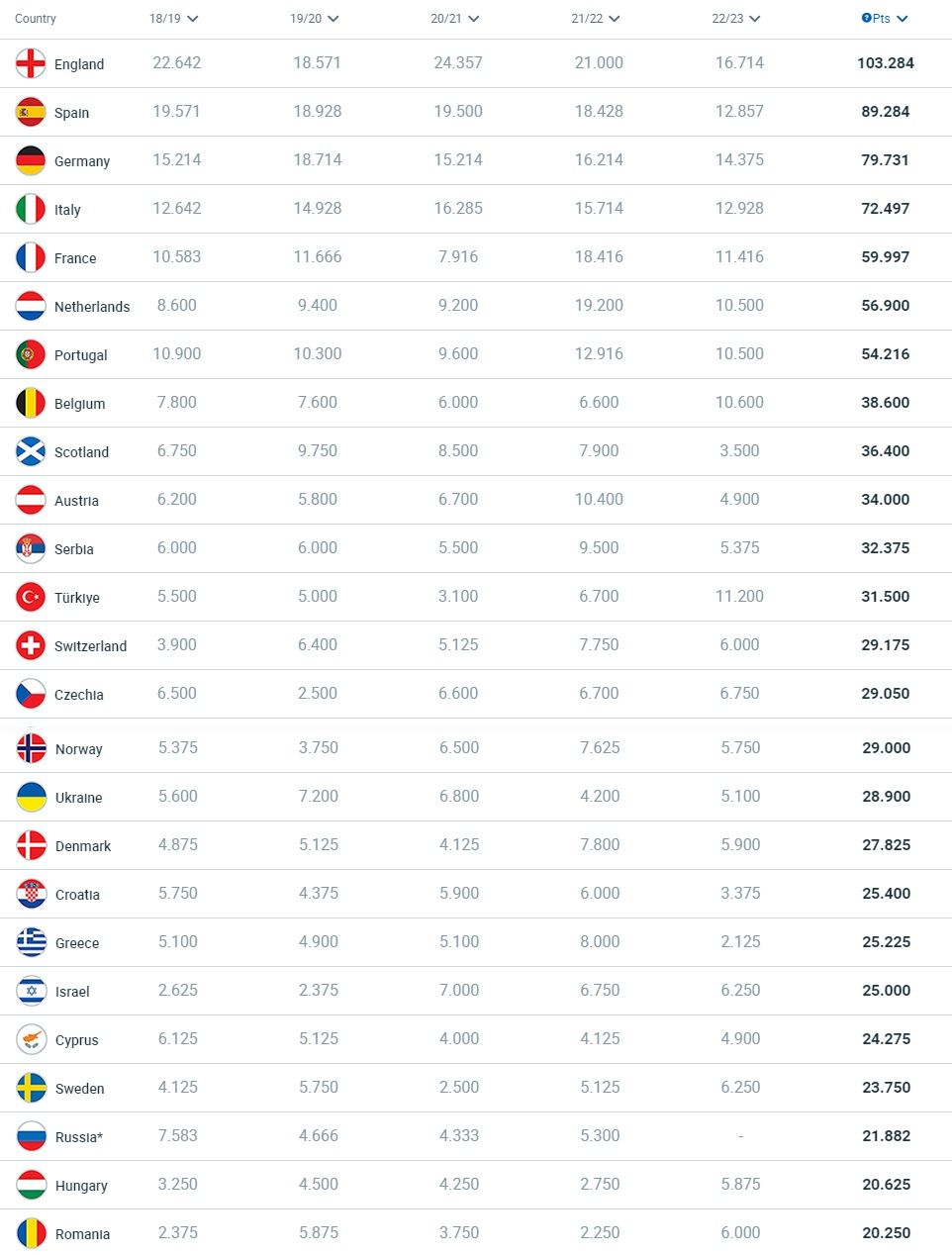Click the Switzerland flag icon

tap(31, 645)
